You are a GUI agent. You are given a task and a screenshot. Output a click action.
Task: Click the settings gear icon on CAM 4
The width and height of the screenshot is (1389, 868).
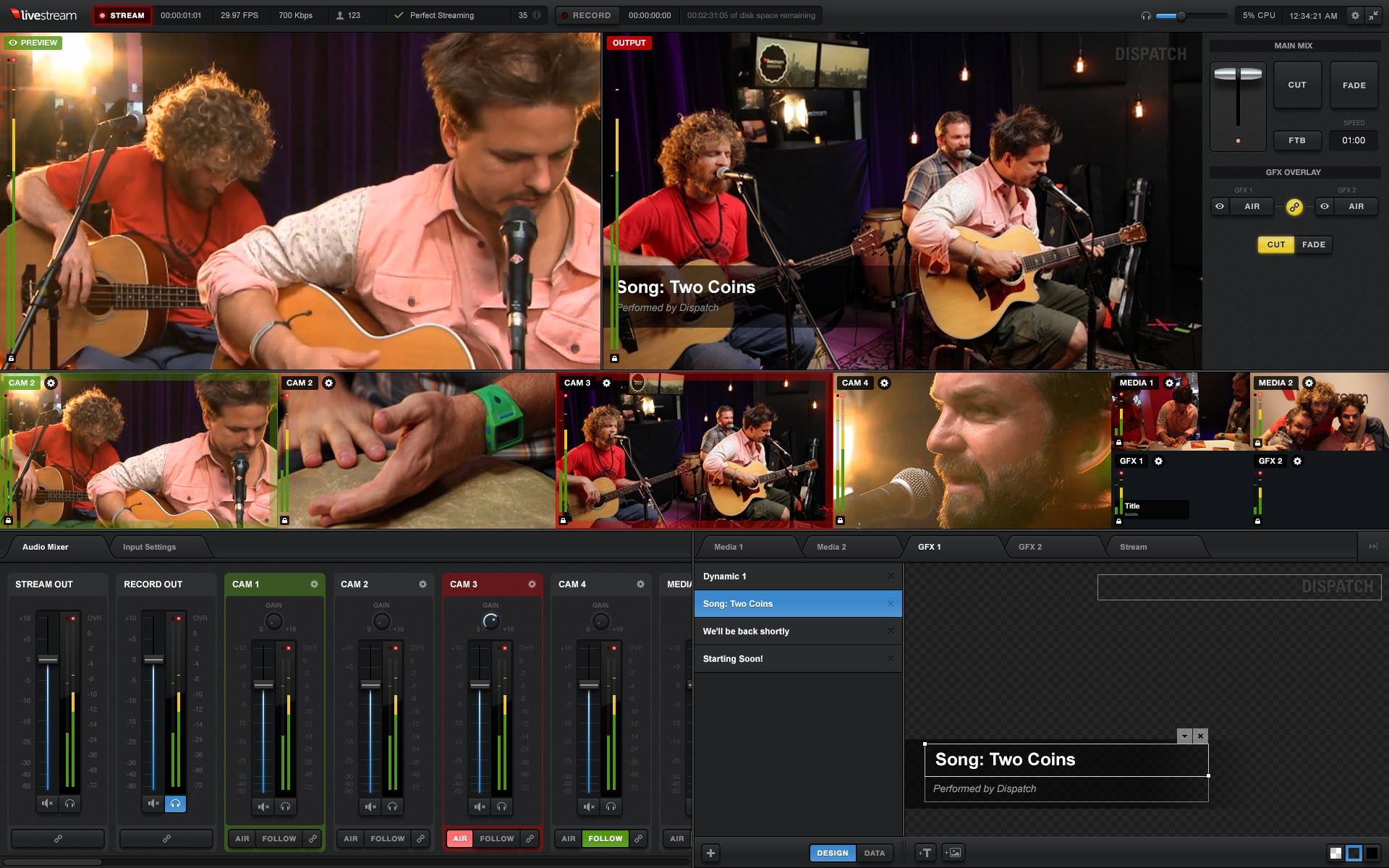(x=884, y=383)
